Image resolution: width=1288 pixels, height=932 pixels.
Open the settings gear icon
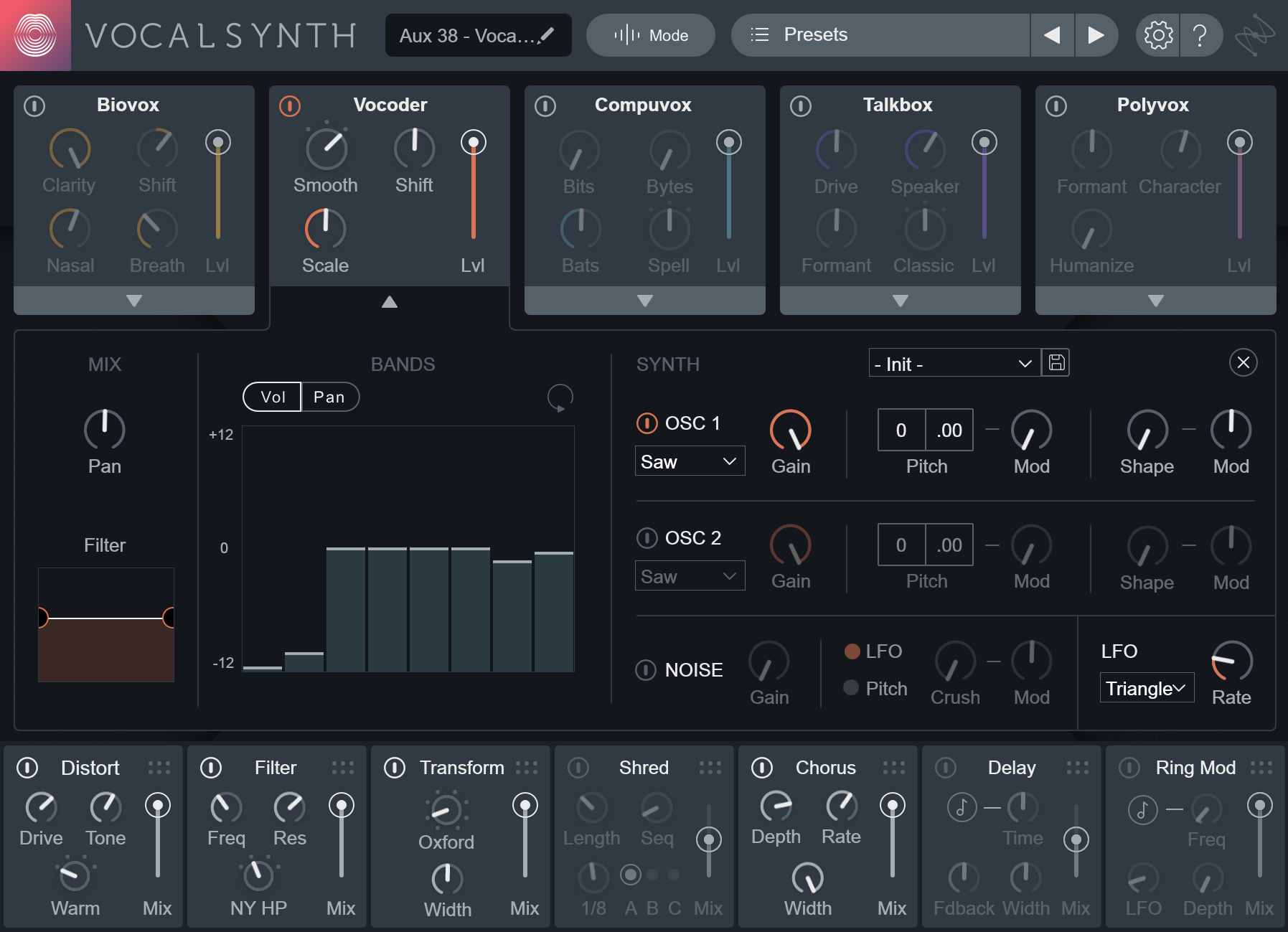pos(1157,35)
